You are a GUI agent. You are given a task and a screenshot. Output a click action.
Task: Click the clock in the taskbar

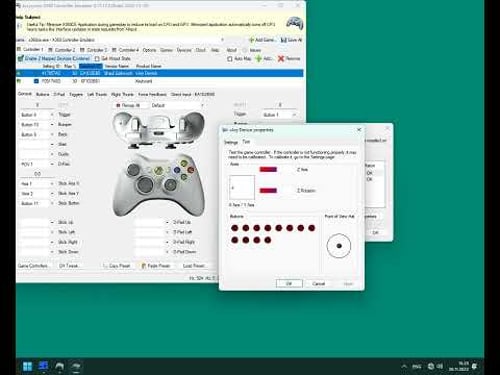(459, 366)
